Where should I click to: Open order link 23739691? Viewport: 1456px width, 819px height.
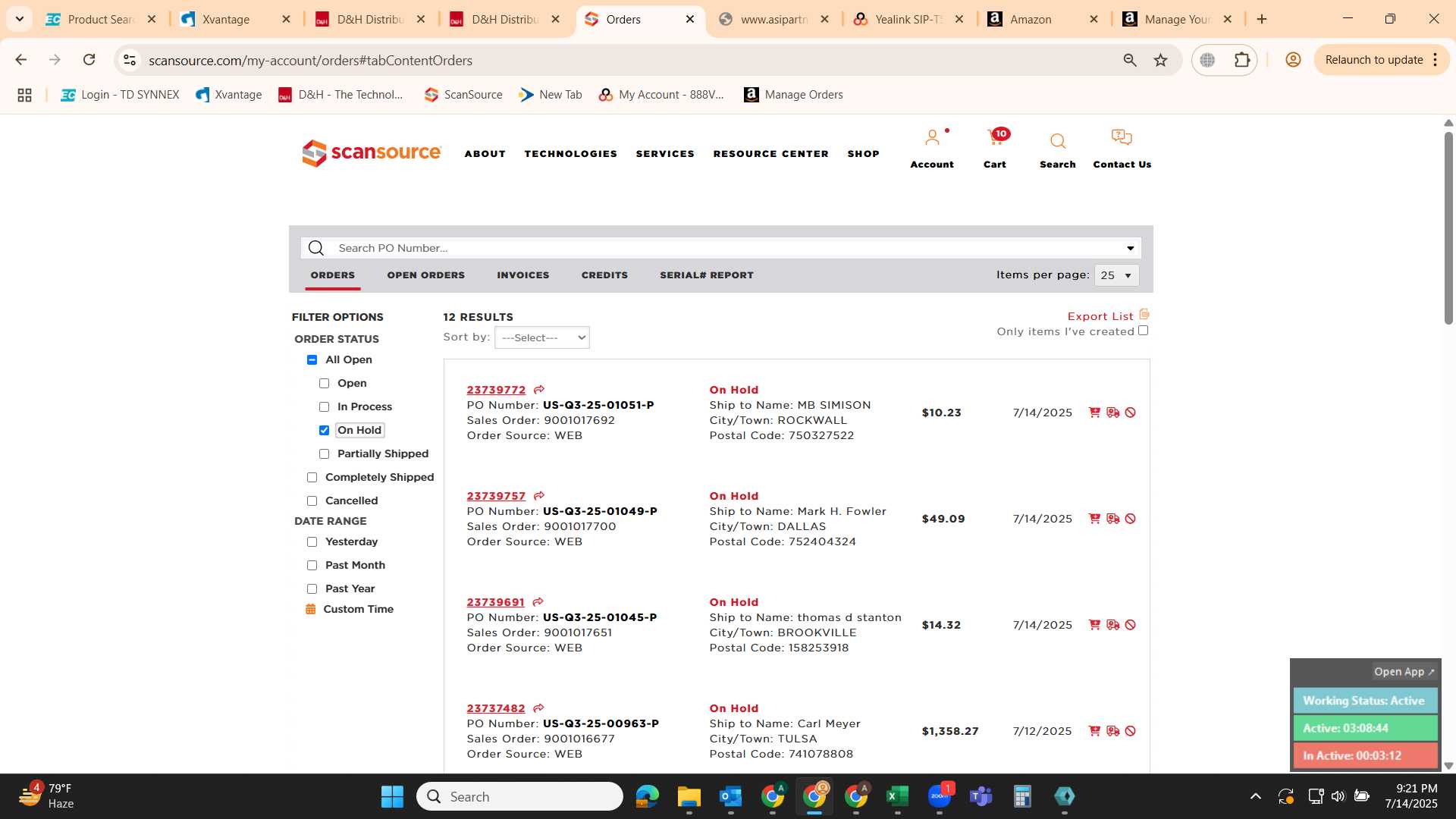495,602
